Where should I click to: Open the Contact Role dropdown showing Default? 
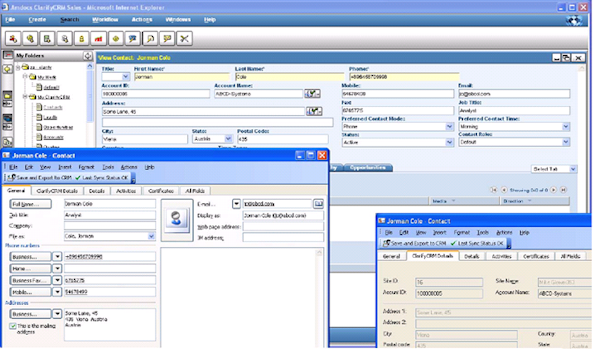click(566, 142)
